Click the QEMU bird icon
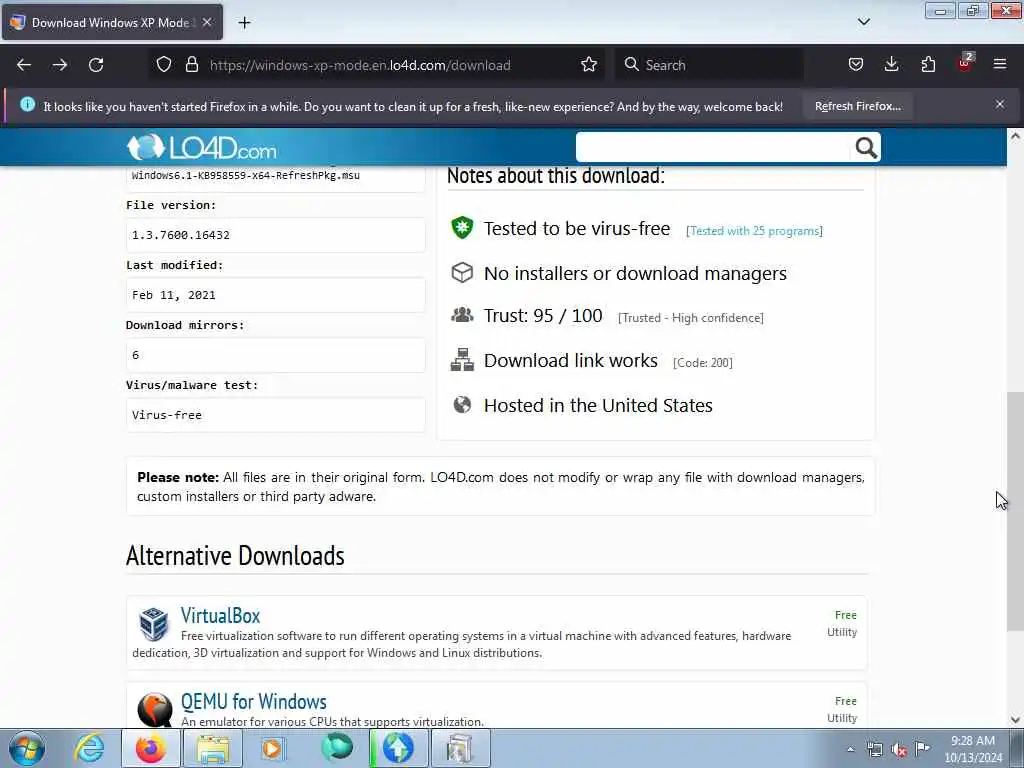 155,709
